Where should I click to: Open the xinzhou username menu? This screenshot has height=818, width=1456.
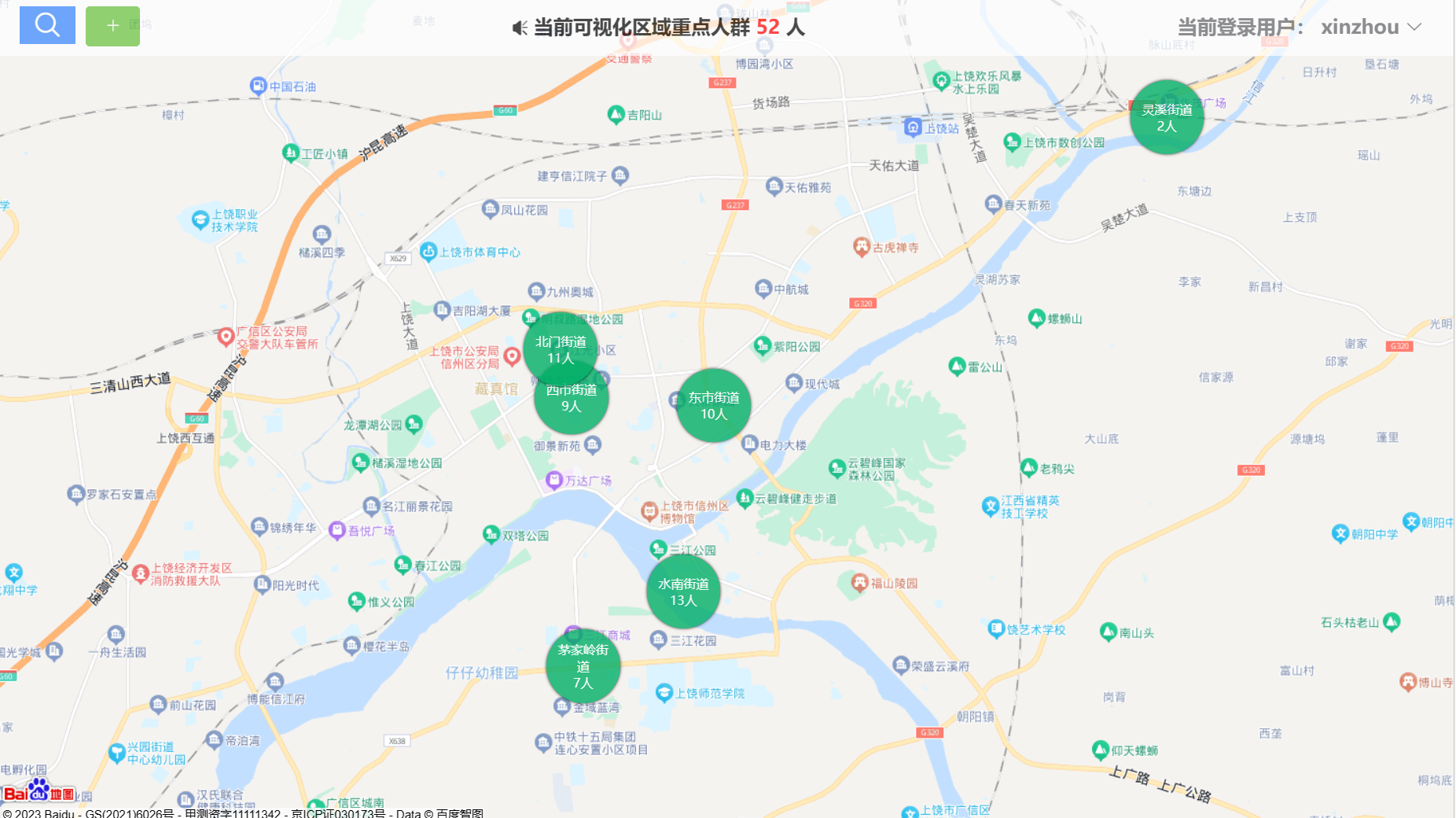[1360, 28]
